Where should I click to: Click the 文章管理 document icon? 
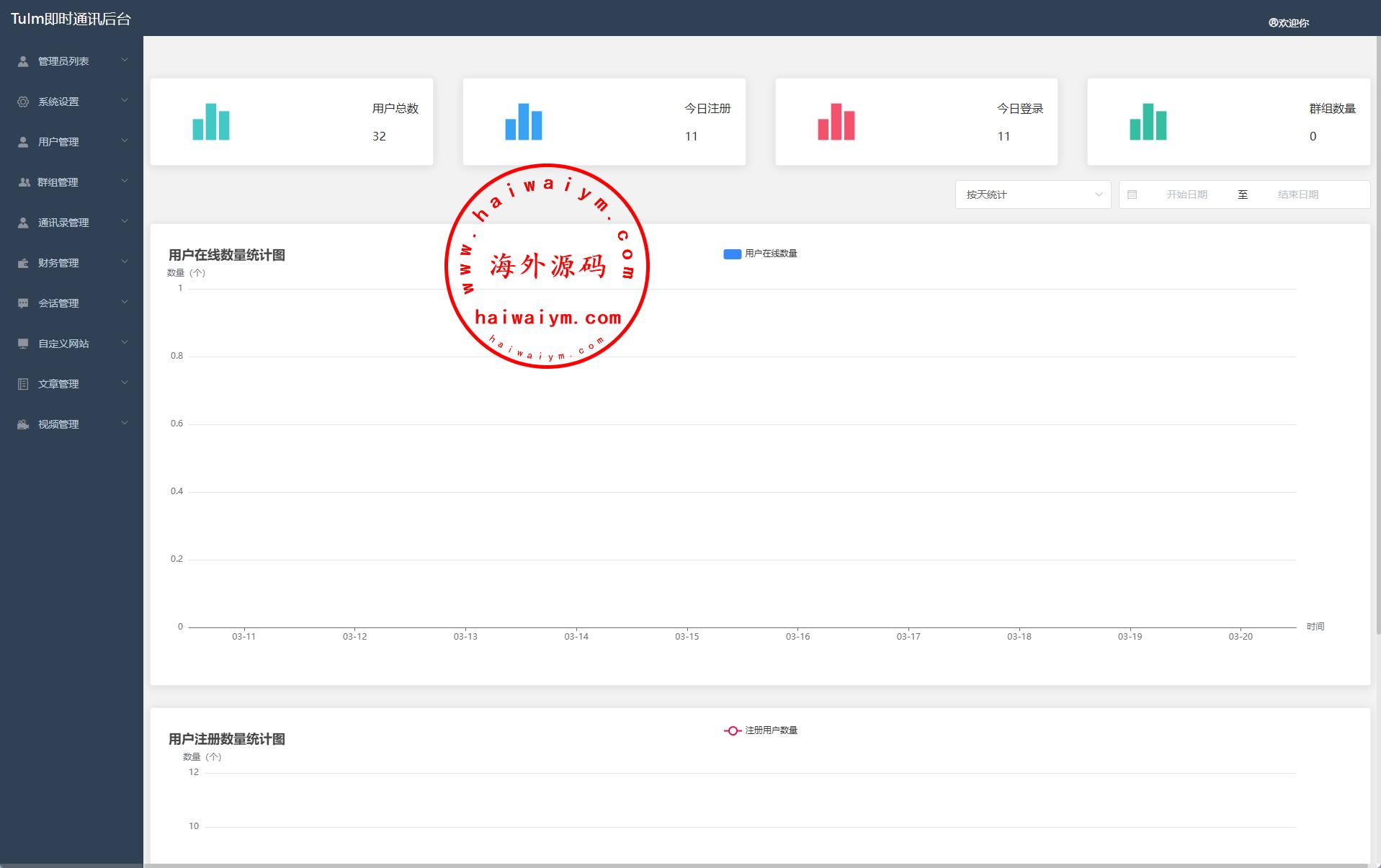(x=23, y=384)
